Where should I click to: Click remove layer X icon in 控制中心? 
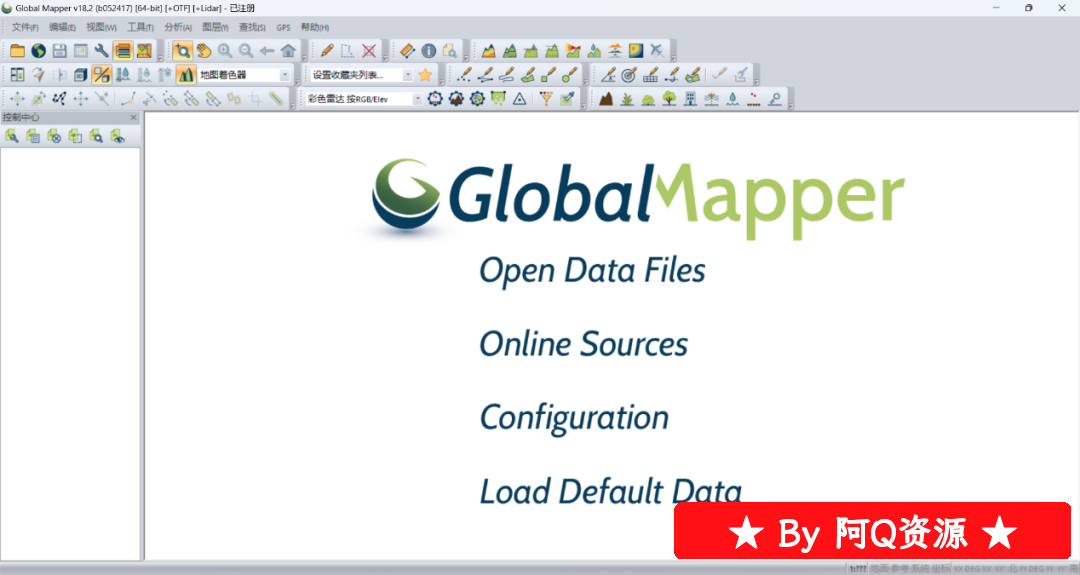(x=54, y=136)
